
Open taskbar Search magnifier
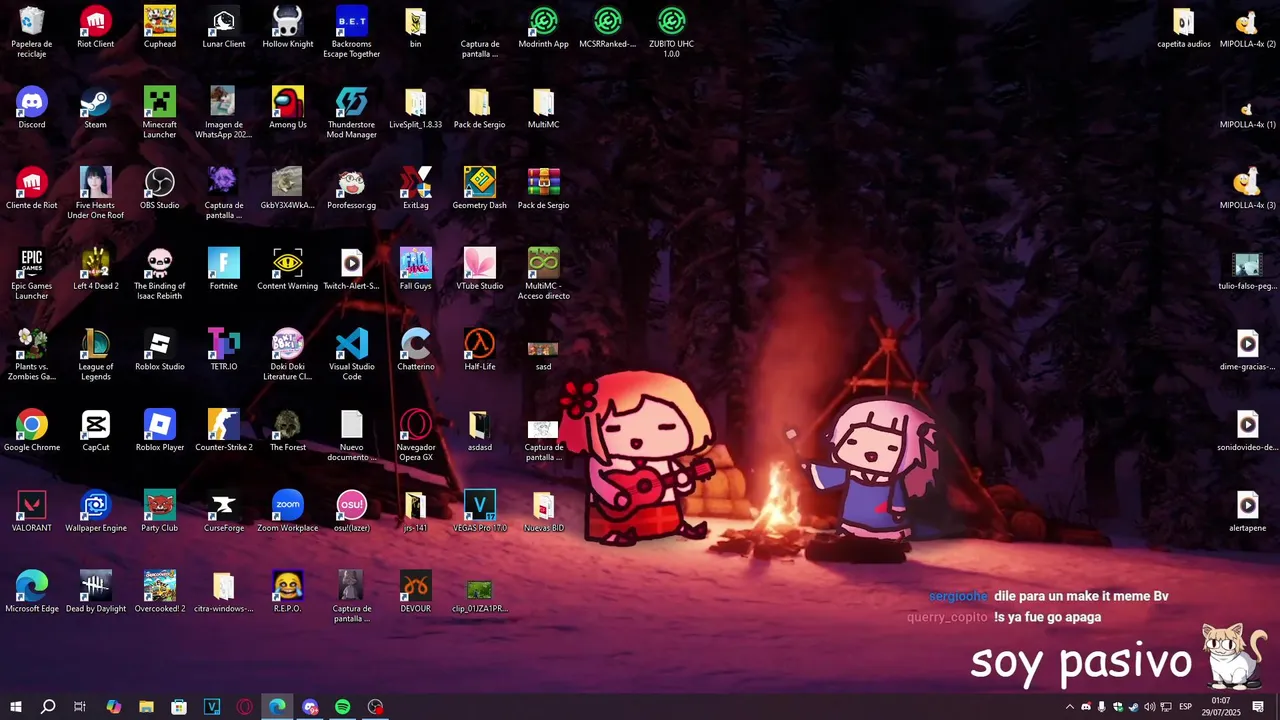[x=48, y=707]
